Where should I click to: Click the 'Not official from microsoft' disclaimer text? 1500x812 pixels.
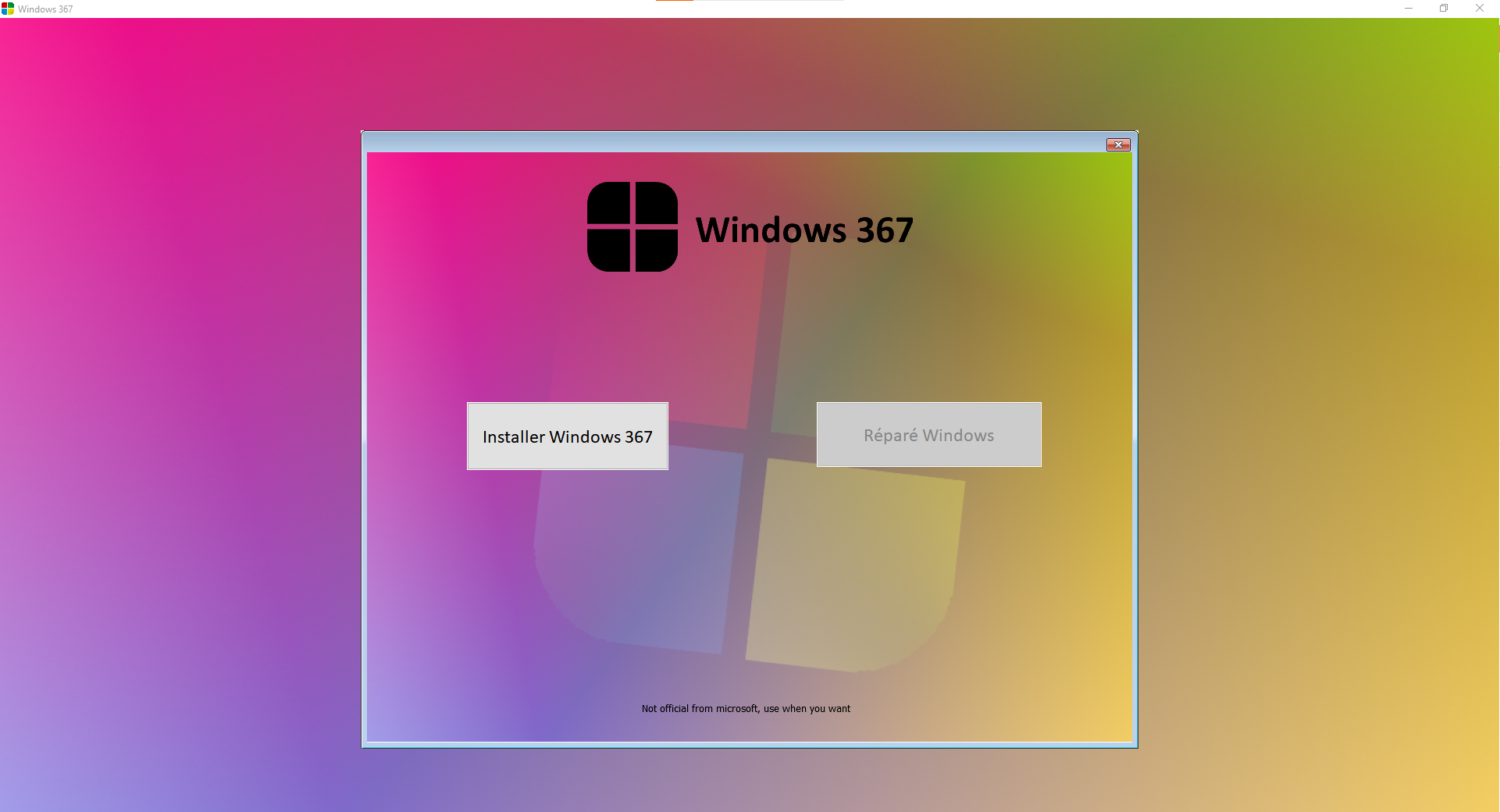[746, 709]
